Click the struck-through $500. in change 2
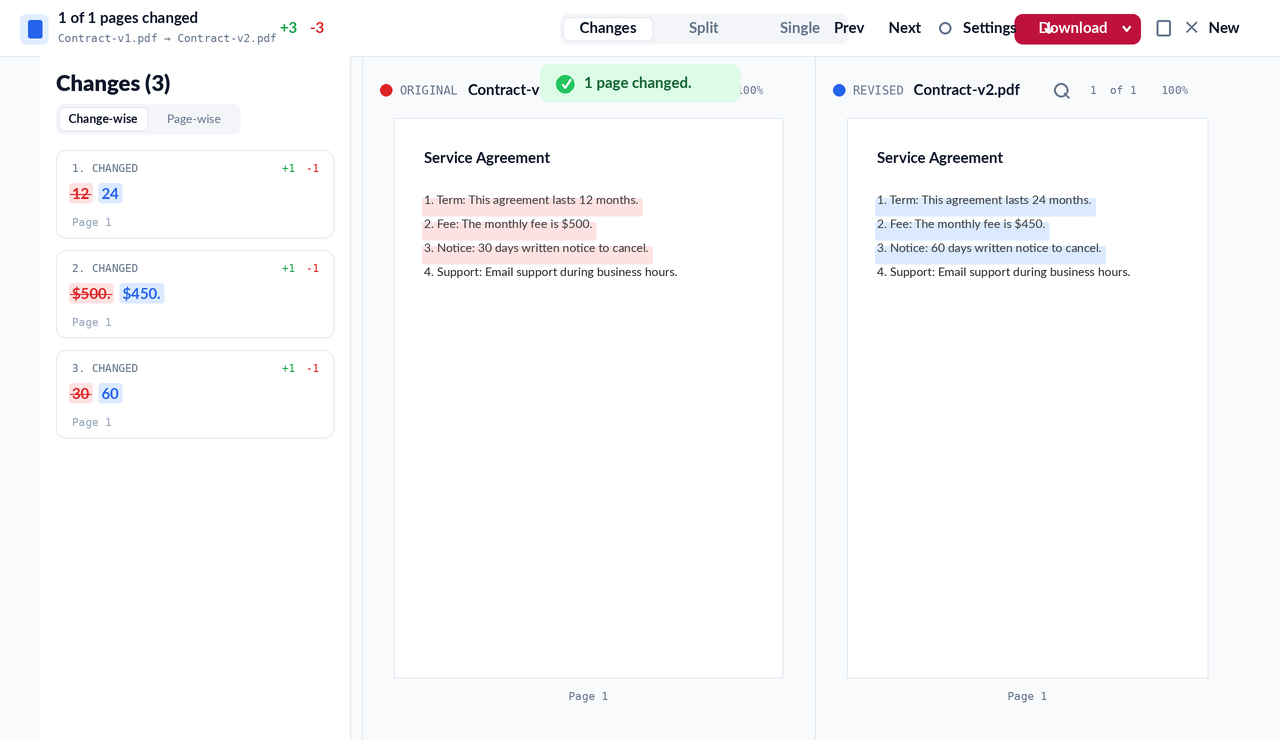 pyautogui.click(x=91, y=294)
